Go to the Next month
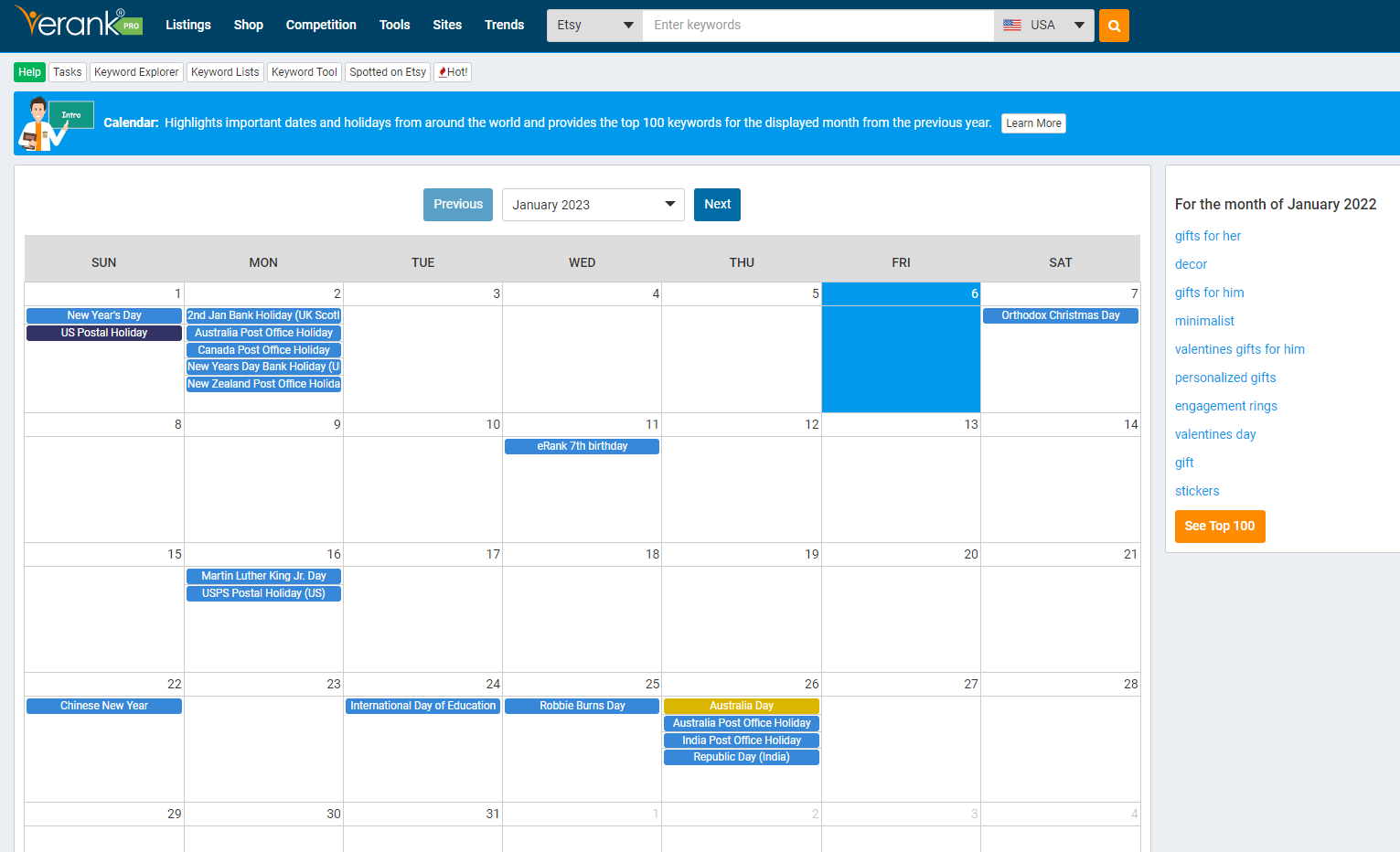Image resolution: width=1400 pixels, height=852 pixels. 717,205
